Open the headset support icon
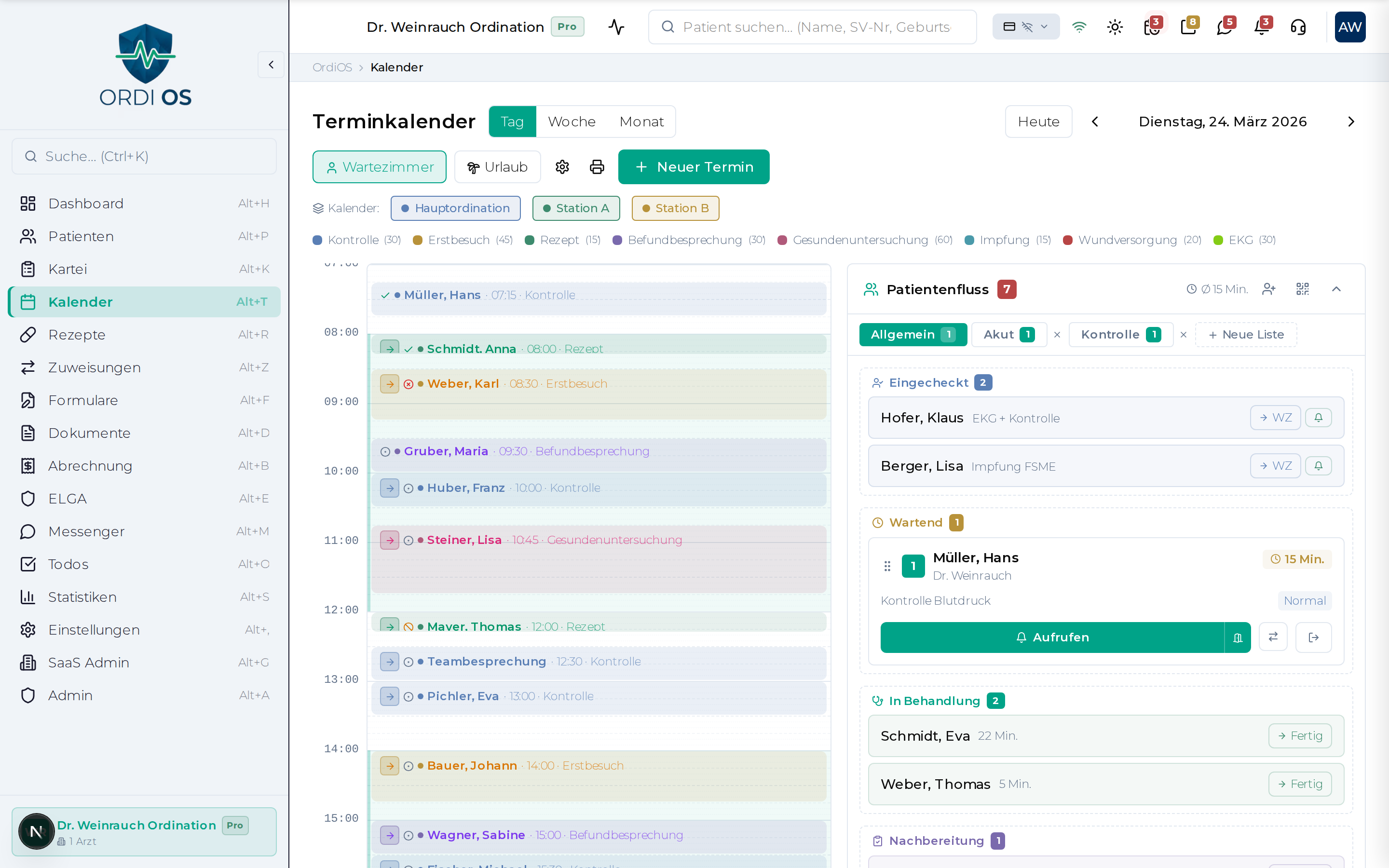The image size is (1389, 868). [x=1298, y=27]
